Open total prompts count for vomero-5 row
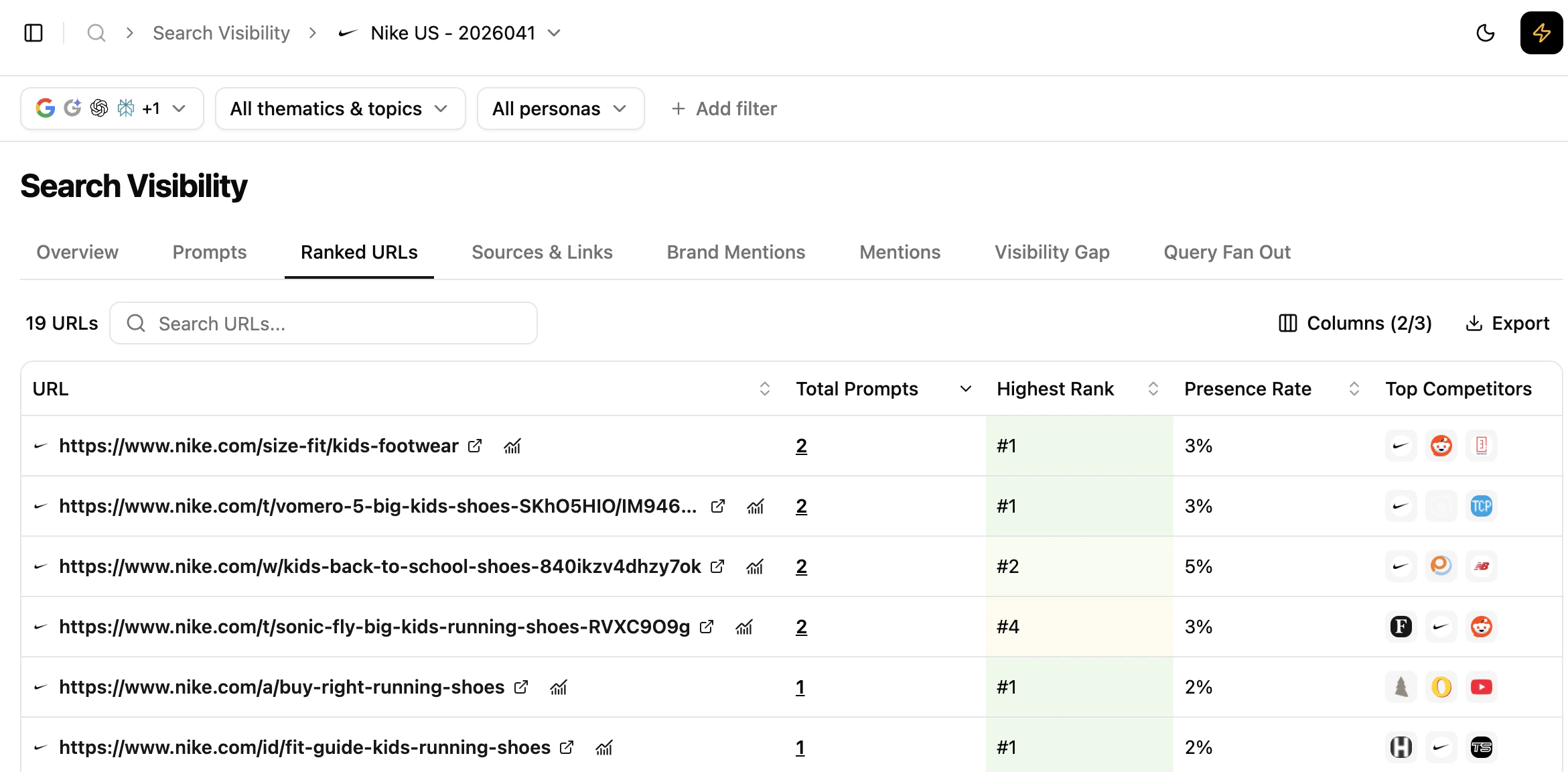The height and width of the screenshot is (772, 1568). pos(801,506)
